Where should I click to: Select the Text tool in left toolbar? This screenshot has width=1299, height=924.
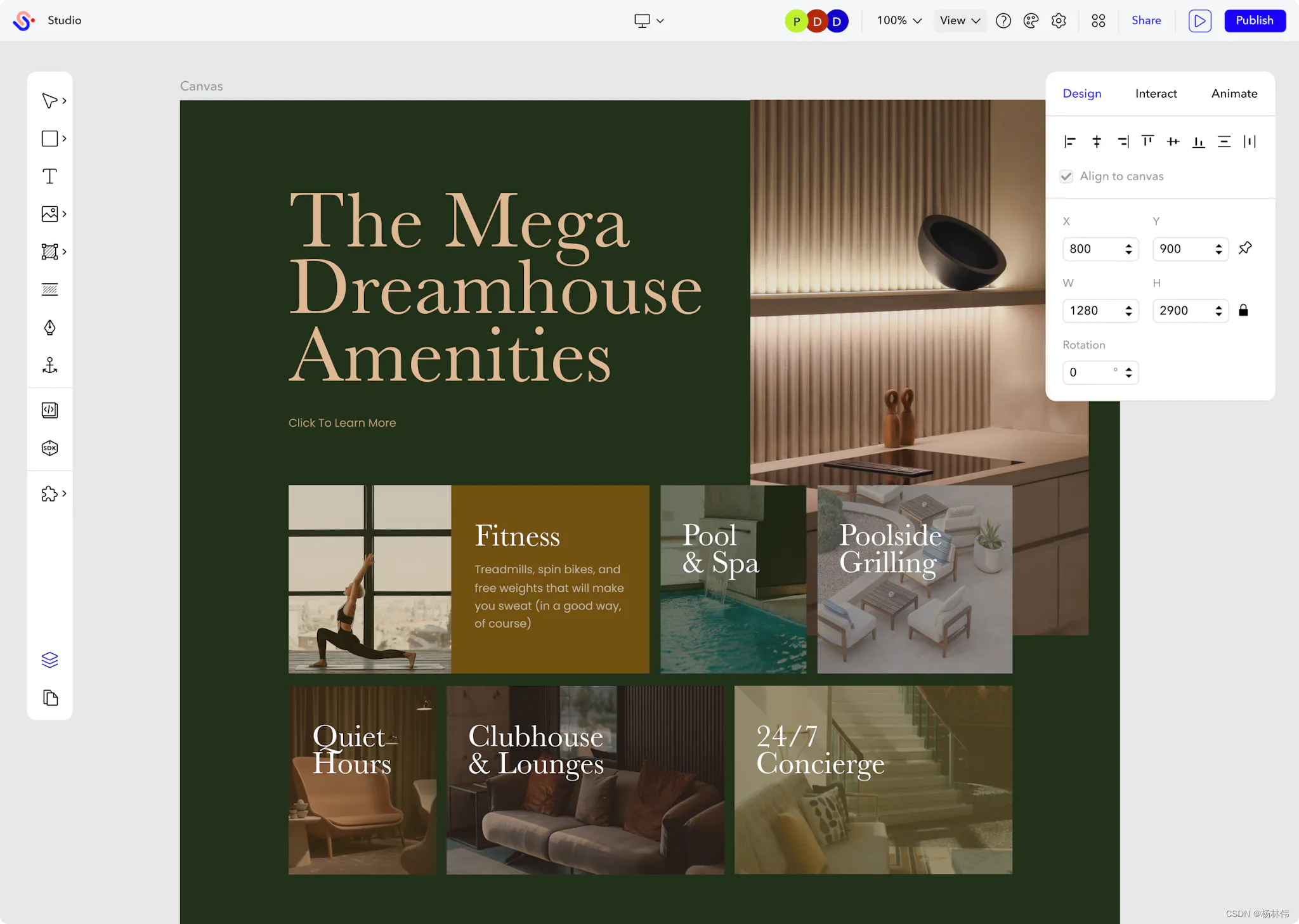[49, 176]
